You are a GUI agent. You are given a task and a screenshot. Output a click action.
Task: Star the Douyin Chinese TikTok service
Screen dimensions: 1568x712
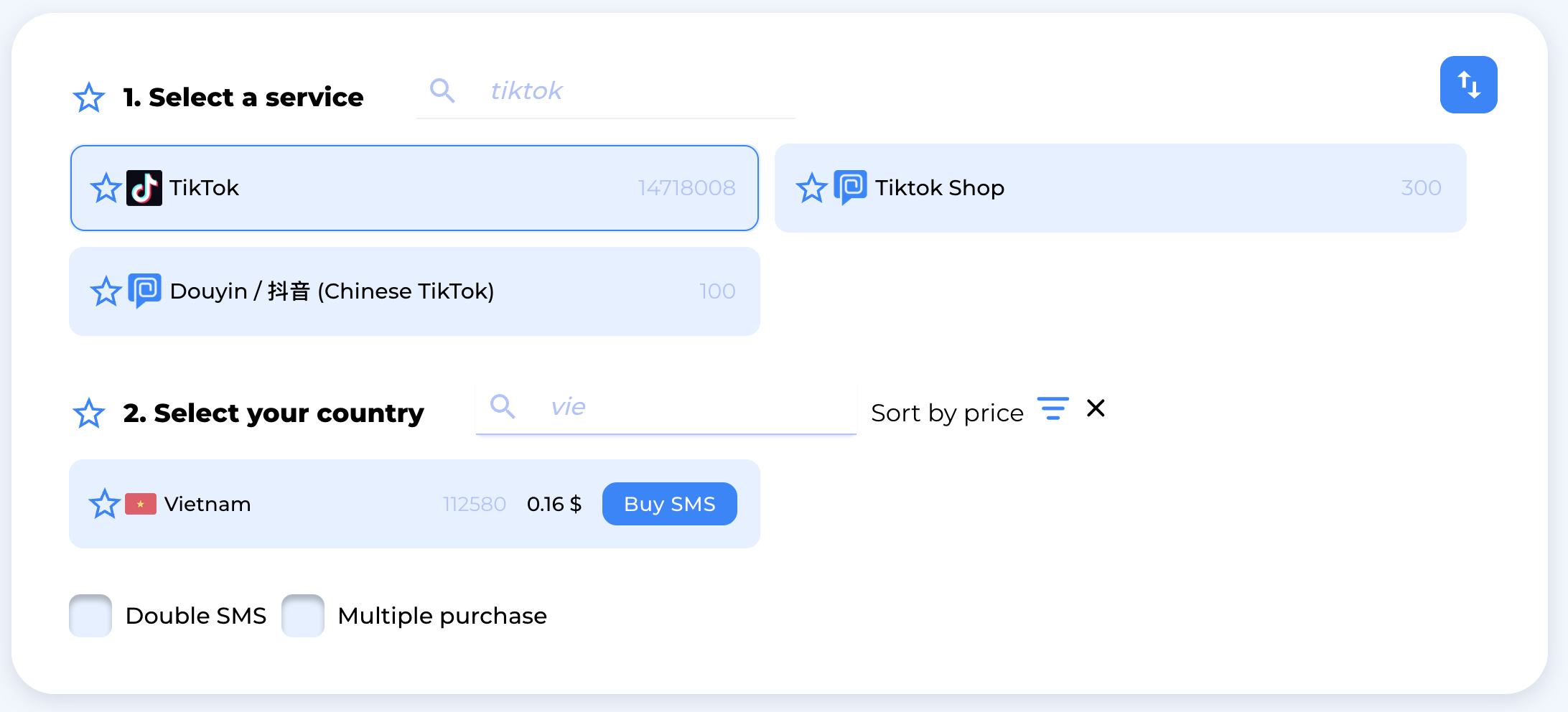tap(106, 291)
